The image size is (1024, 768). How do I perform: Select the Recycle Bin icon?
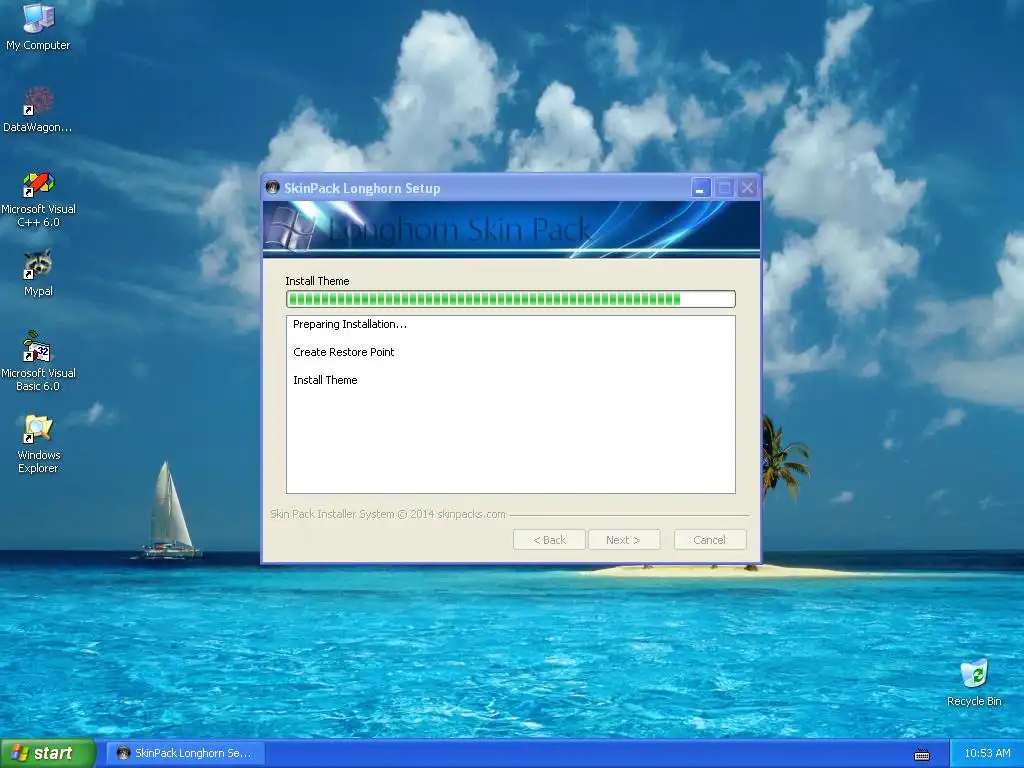pyautogui.click(x=974, y=682)
